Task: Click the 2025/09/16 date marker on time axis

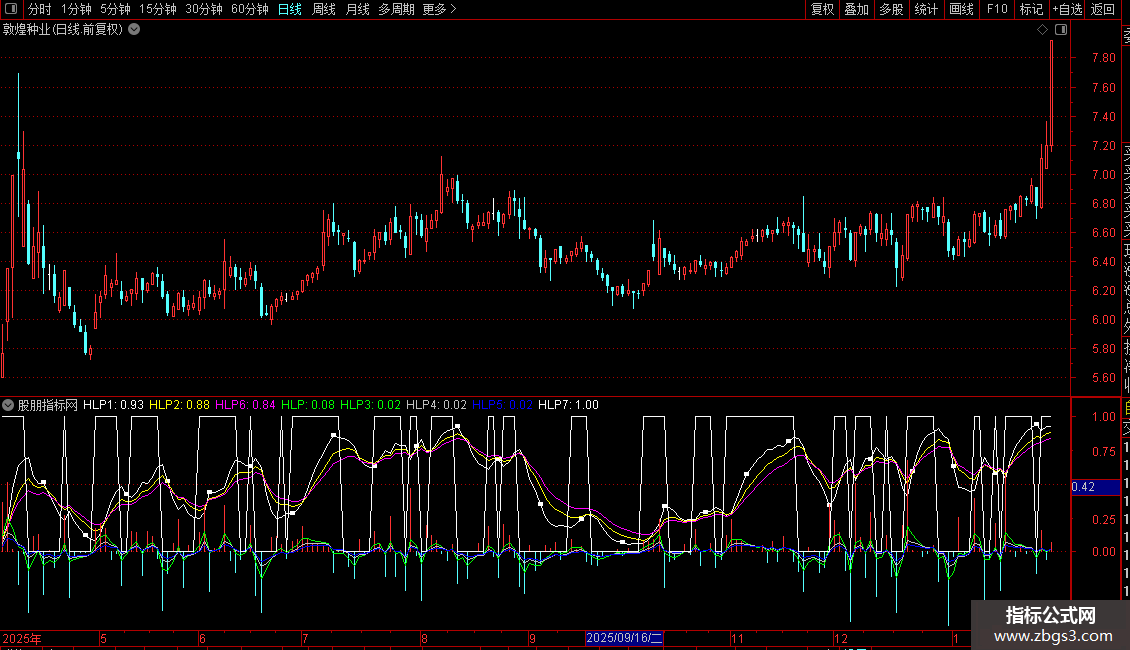Action: point(624,638)
